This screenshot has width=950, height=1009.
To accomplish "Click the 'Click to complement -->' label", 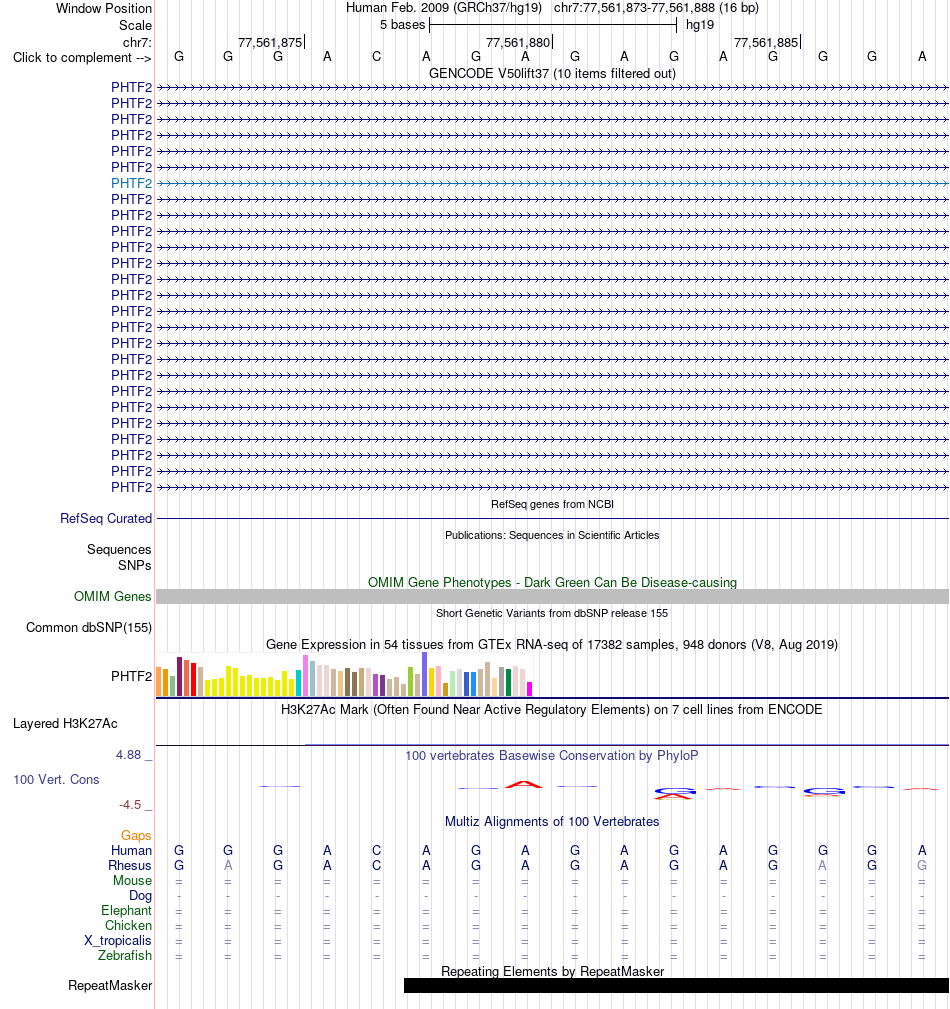I will point(82,58).
